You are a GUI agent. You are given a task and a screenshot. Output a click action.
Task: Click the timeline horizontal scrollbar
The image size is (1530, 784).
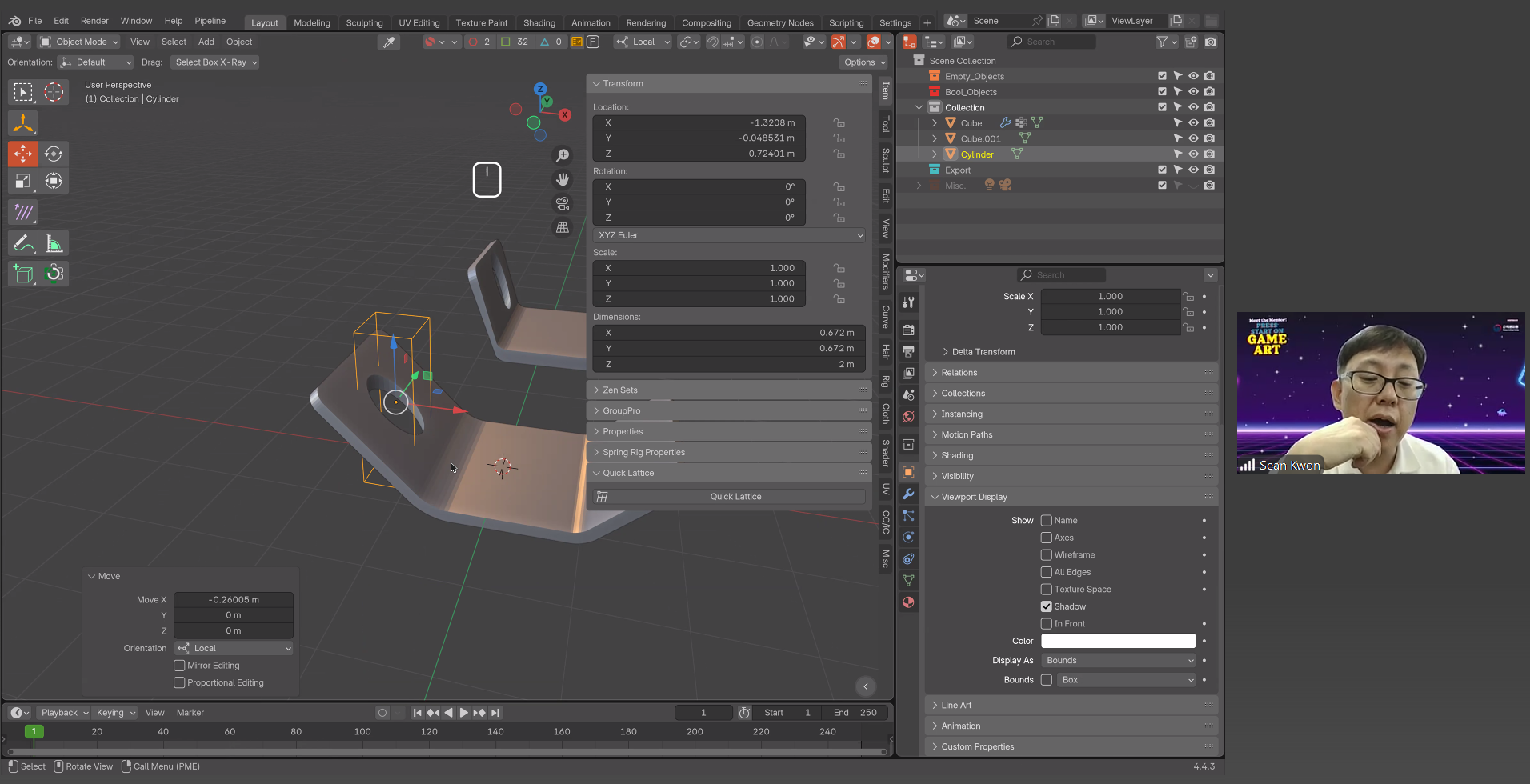(x=447, y=752)
